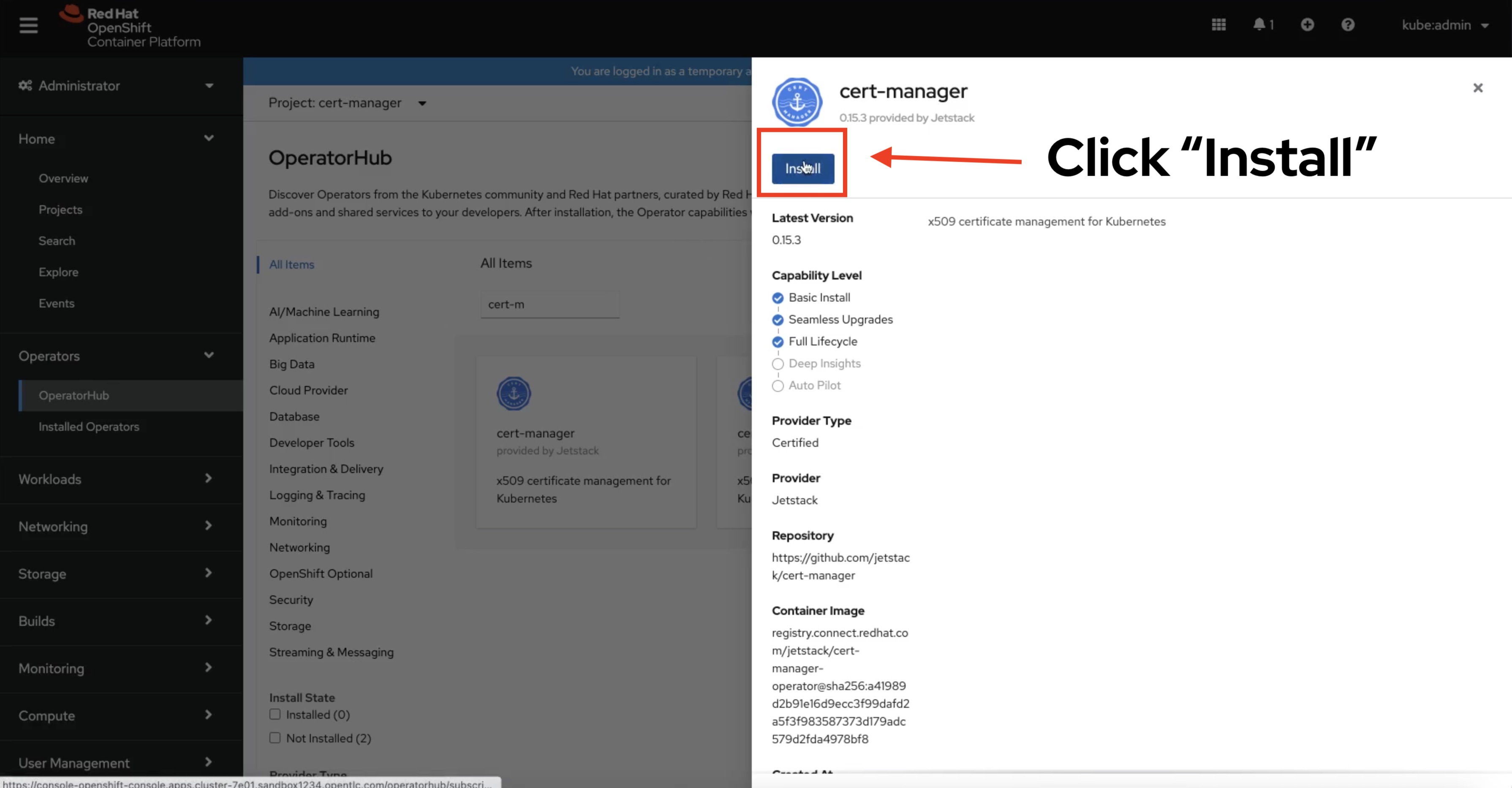1512x788 pixels.
Task: Select Installed Operators in sidebar
Action: [89, 427]
